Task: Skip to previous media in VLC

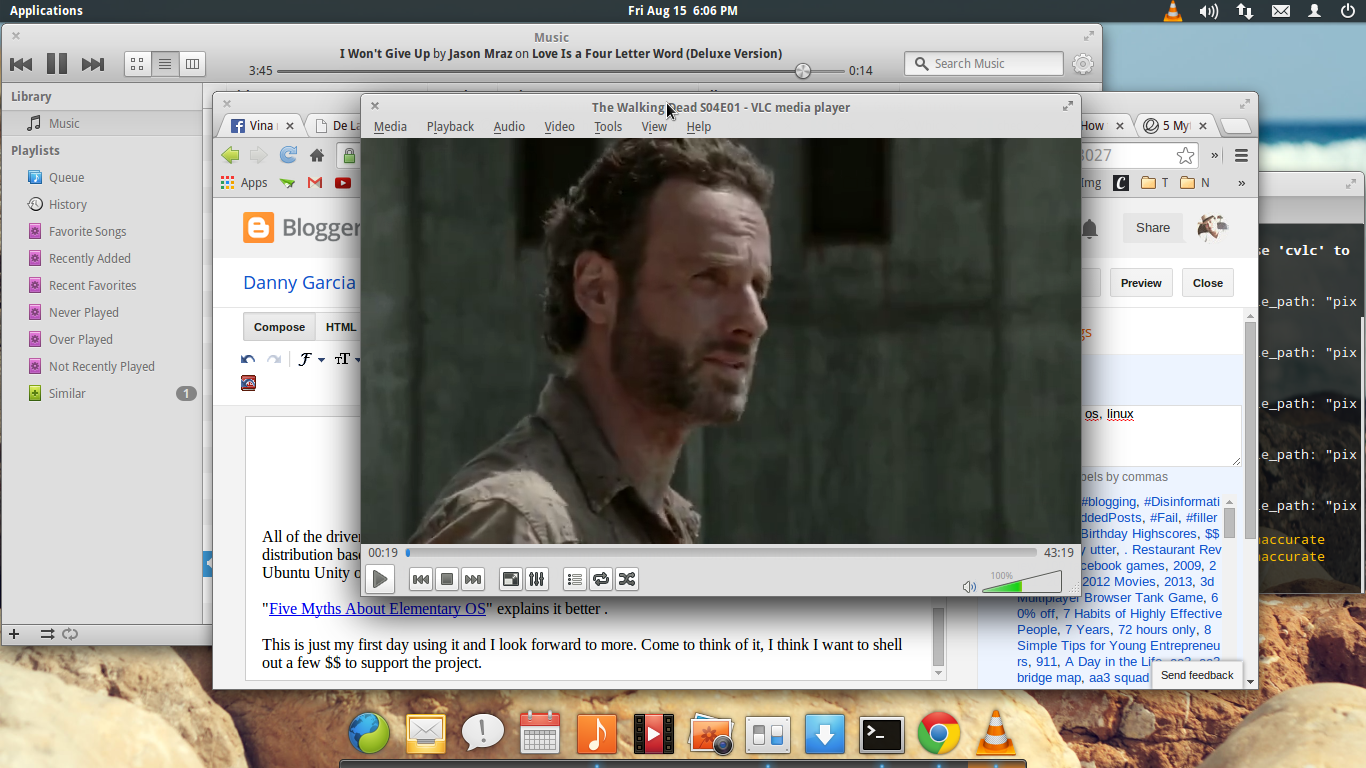Action: pos(421,579)
